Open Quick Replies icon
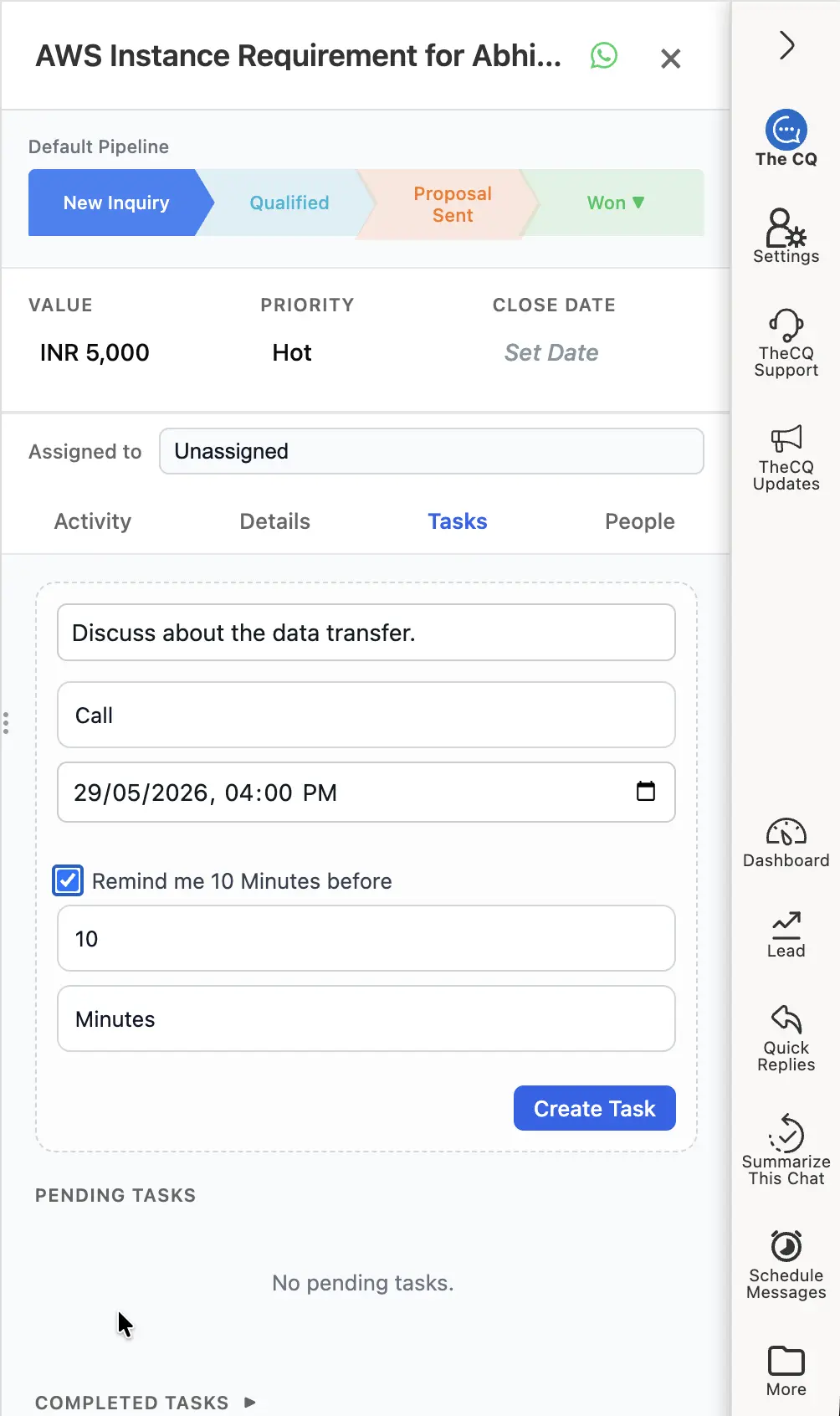Screen dimensions: 840x1416 point(786,1018)
